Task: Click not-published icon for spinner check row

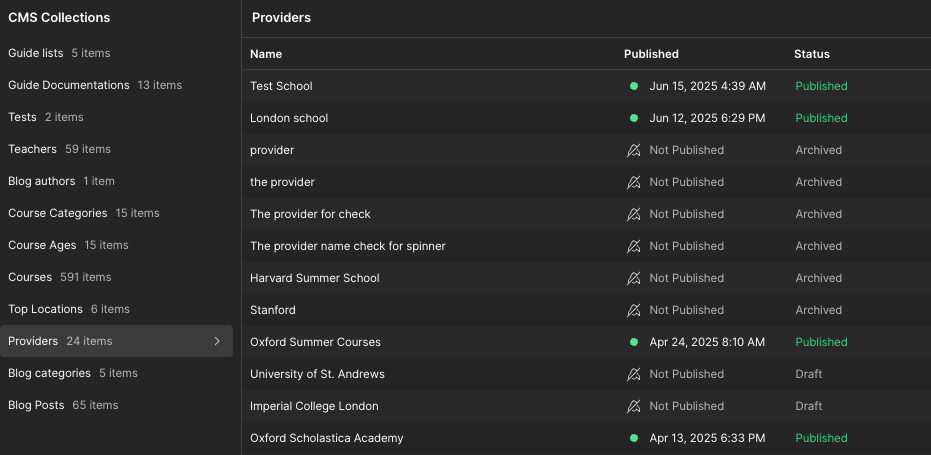Action: click(634, 247)
